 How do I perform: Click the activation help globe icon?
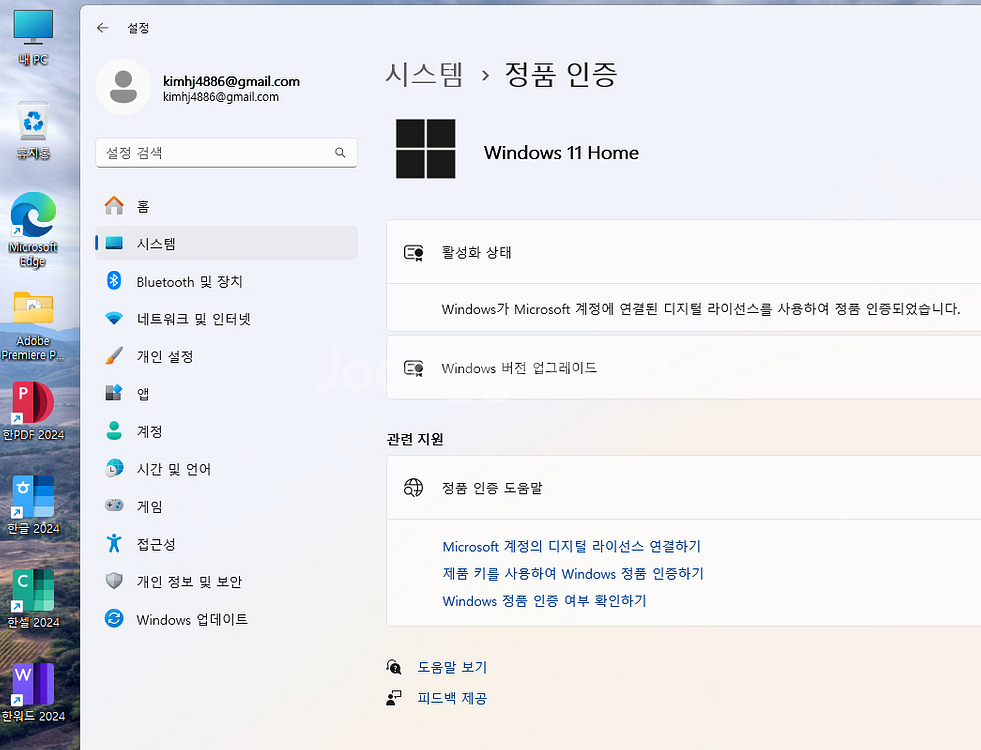point(414,487)
